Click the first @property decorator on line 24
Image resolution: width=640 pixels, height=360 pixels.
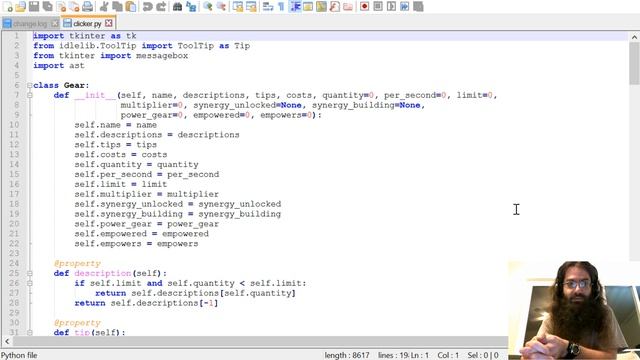pos(77,264)
